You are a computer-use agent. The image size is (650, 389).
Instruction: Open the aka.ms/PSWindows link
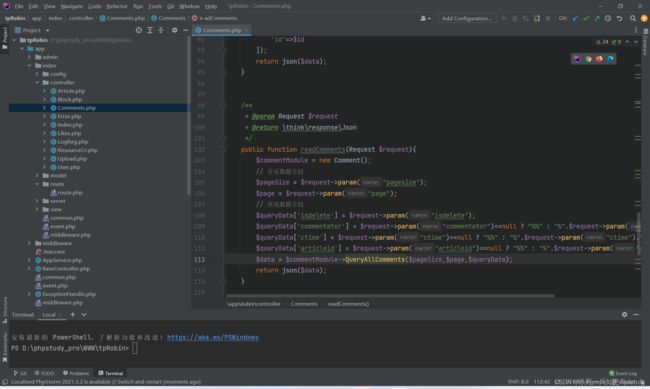pyautogui.click(x=213, y=338)
